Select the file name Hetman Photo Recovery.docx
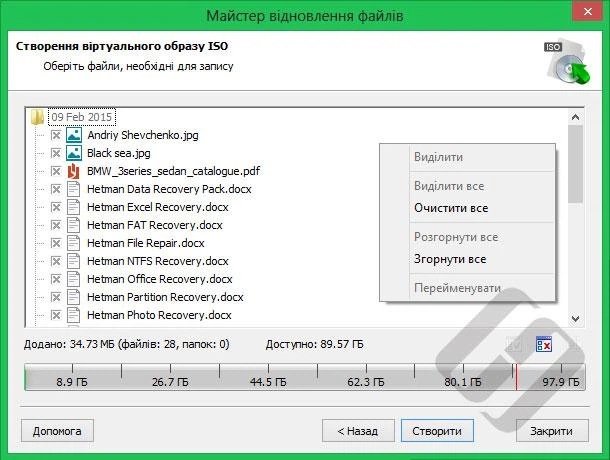This screenshot has width=610, height=460. 159,315
